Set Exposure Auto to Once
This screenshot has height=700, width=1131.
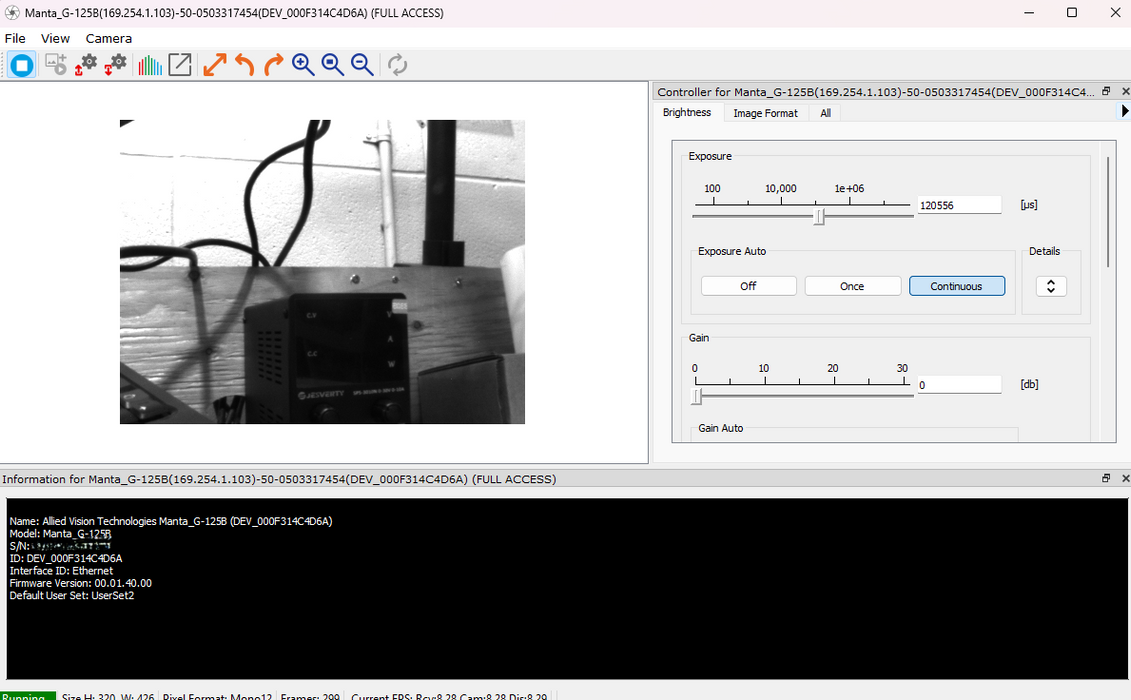coord(852,286)
